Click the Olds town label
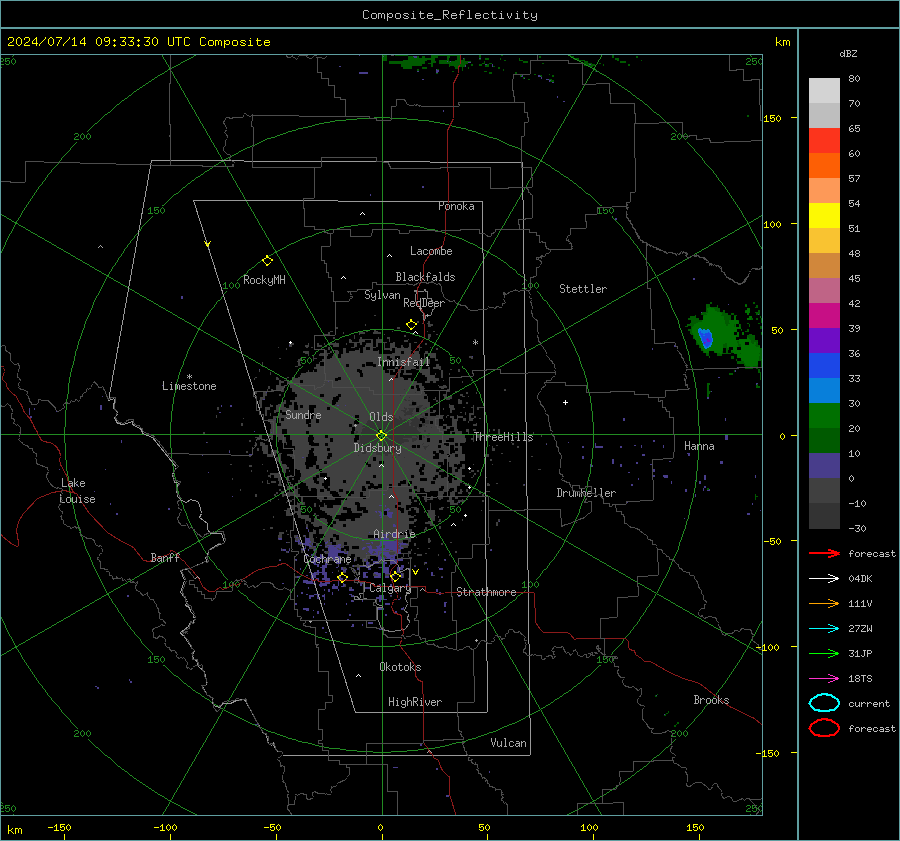This screenshot has width=900, height=841. tap(381, 417)
